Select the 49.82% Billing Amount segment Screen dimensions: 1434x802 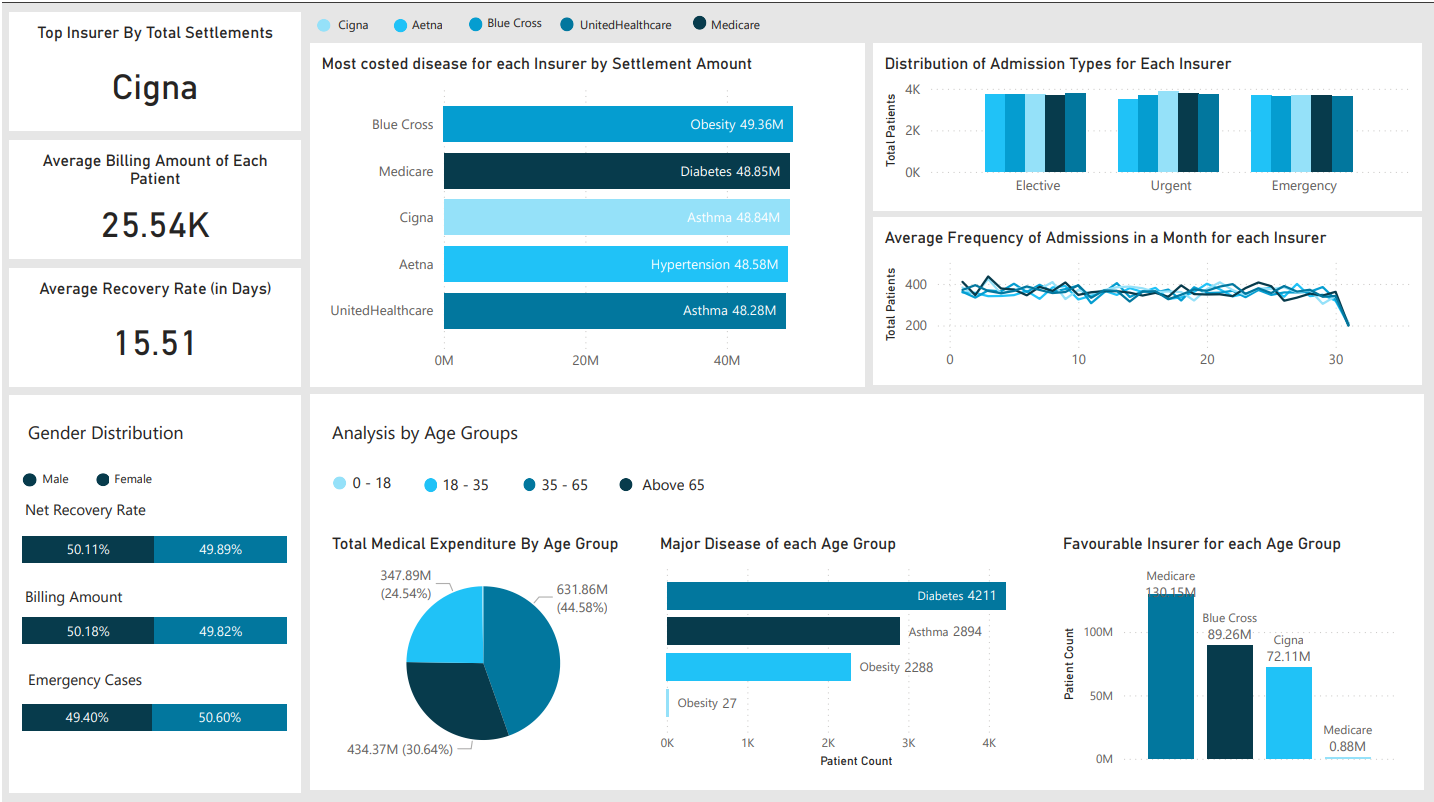click(221, 631)
